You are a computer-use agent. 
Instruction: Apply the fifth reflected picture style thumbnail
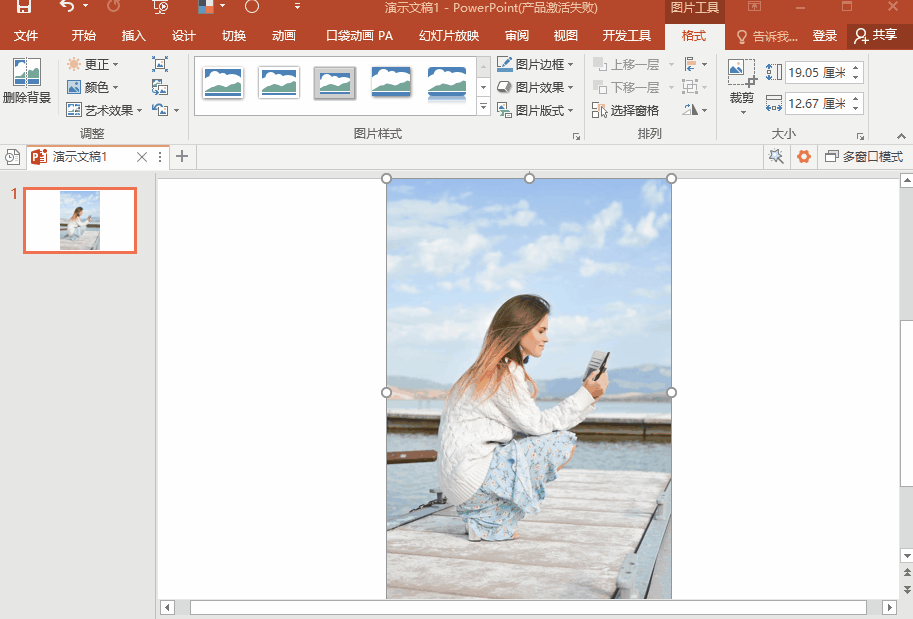click(x=447, y=84)
